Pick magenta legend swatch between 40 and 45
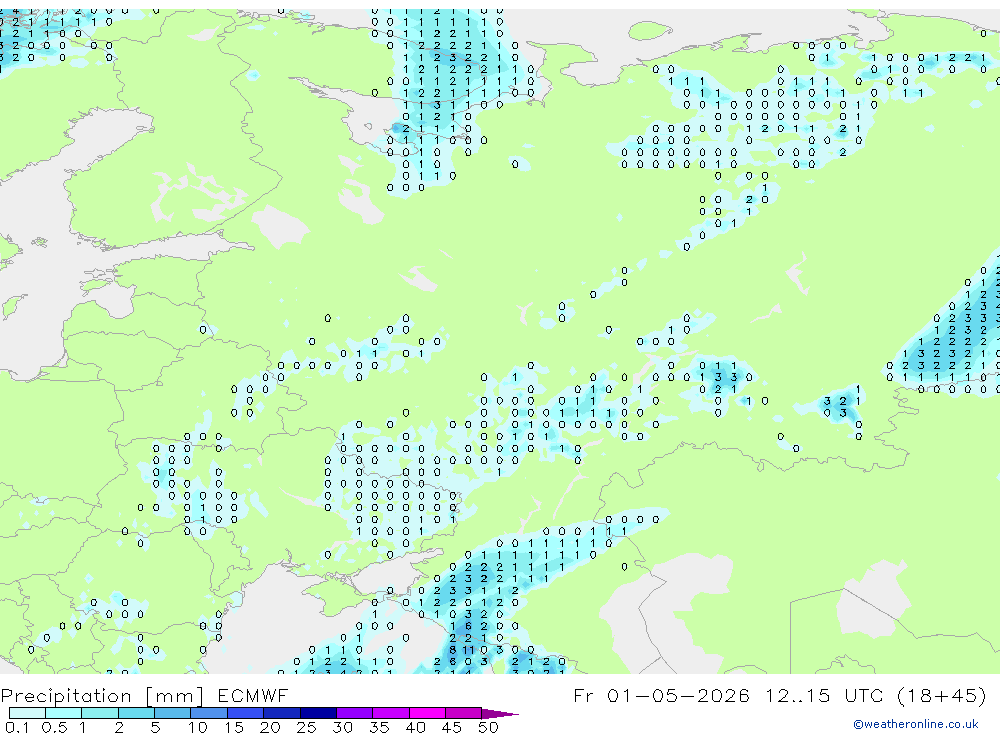 pos(427,713)
